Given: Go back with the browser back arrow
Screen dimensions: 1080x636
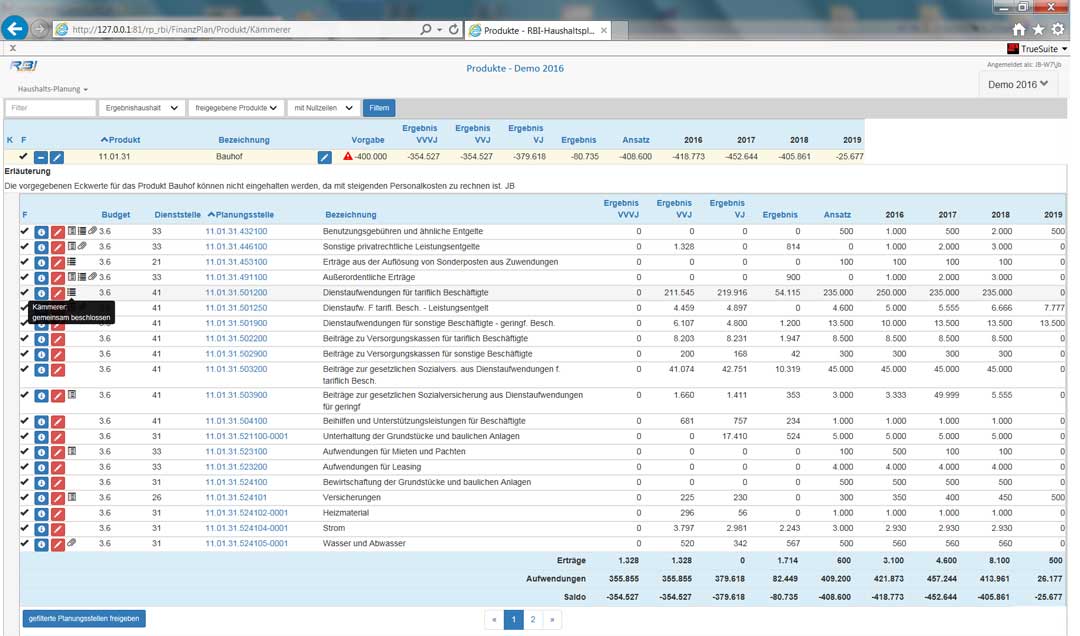Looking at the screenshot, I should 15,29.
